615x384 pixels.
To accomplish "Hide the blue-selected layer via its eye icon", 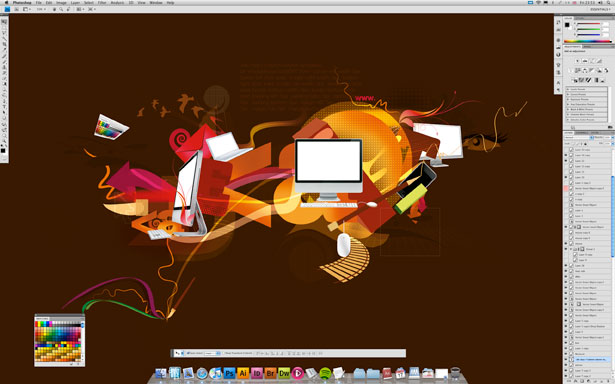I will (566, 359).
